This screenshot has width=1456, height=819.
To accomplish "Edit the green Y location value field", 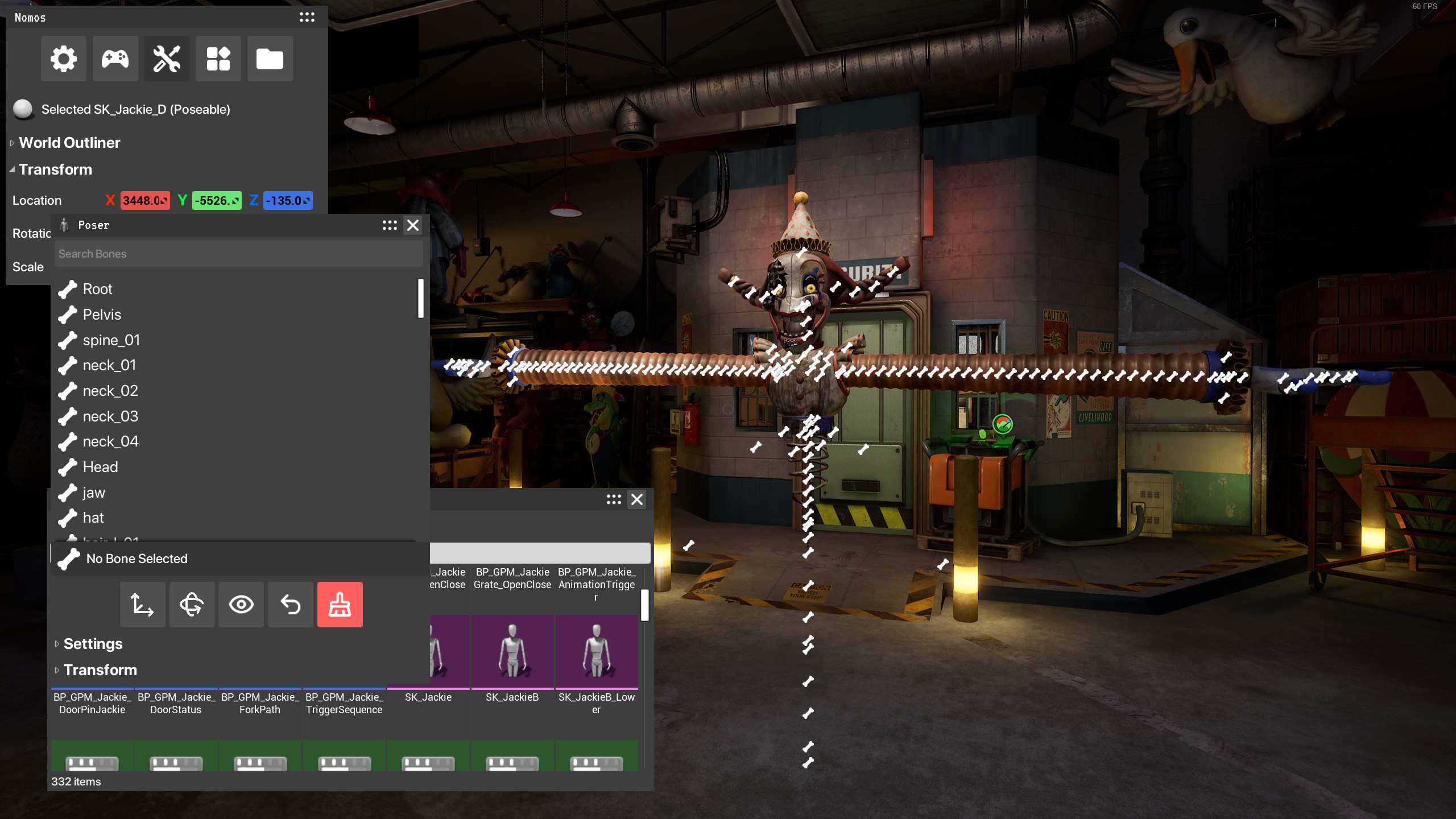I will tap(217, 200).
